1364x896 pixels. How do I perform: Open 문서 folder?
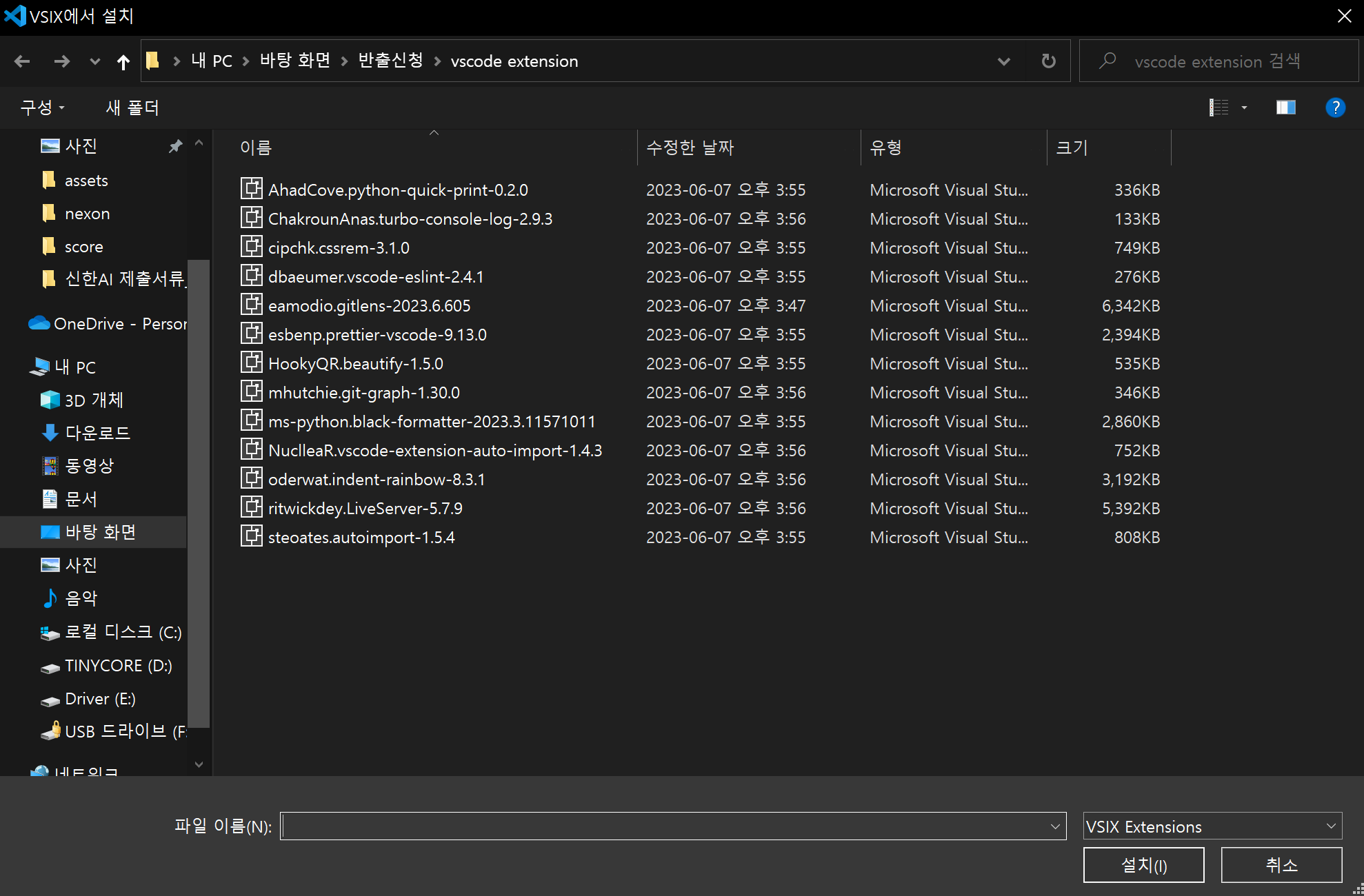click(81, 499)
